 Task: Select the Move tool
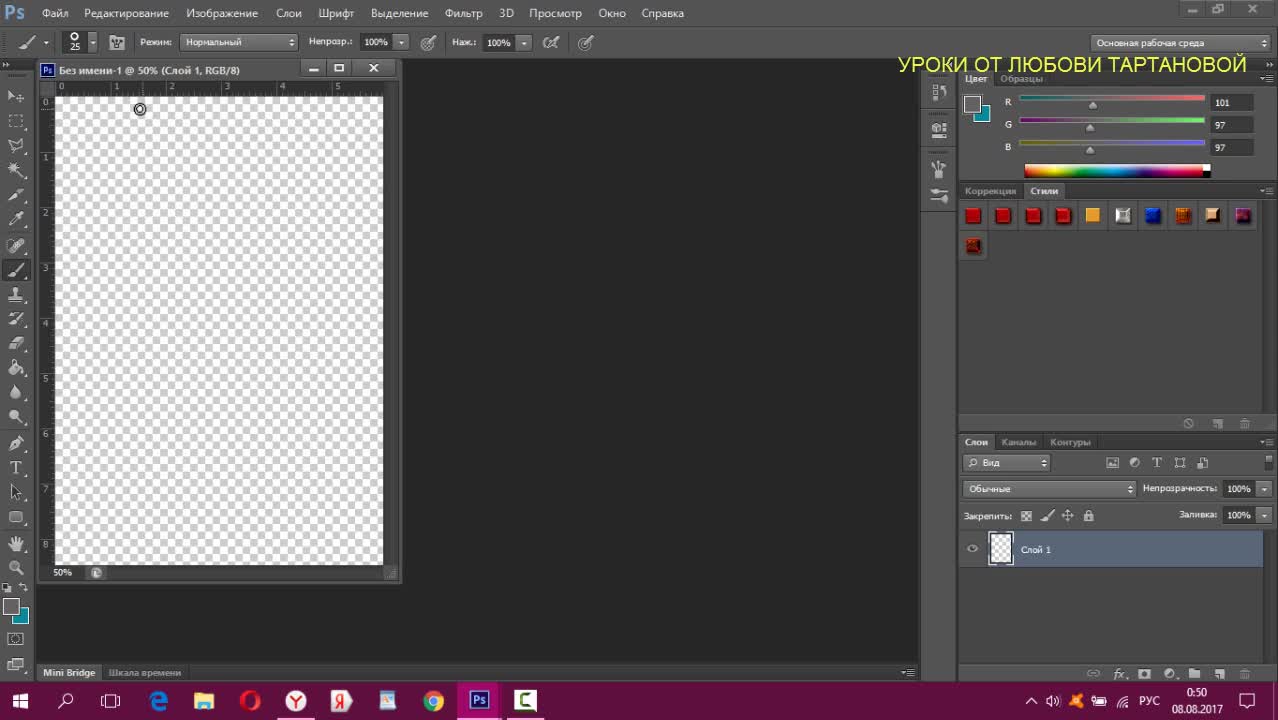click(x=16, y=96)
